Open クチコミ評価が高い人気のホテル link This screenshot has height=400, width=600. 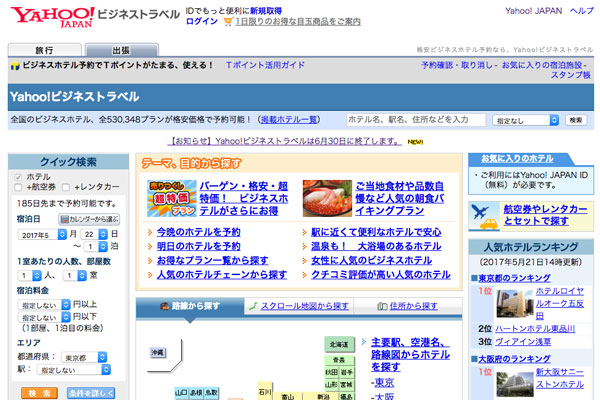tap(381, 274)
